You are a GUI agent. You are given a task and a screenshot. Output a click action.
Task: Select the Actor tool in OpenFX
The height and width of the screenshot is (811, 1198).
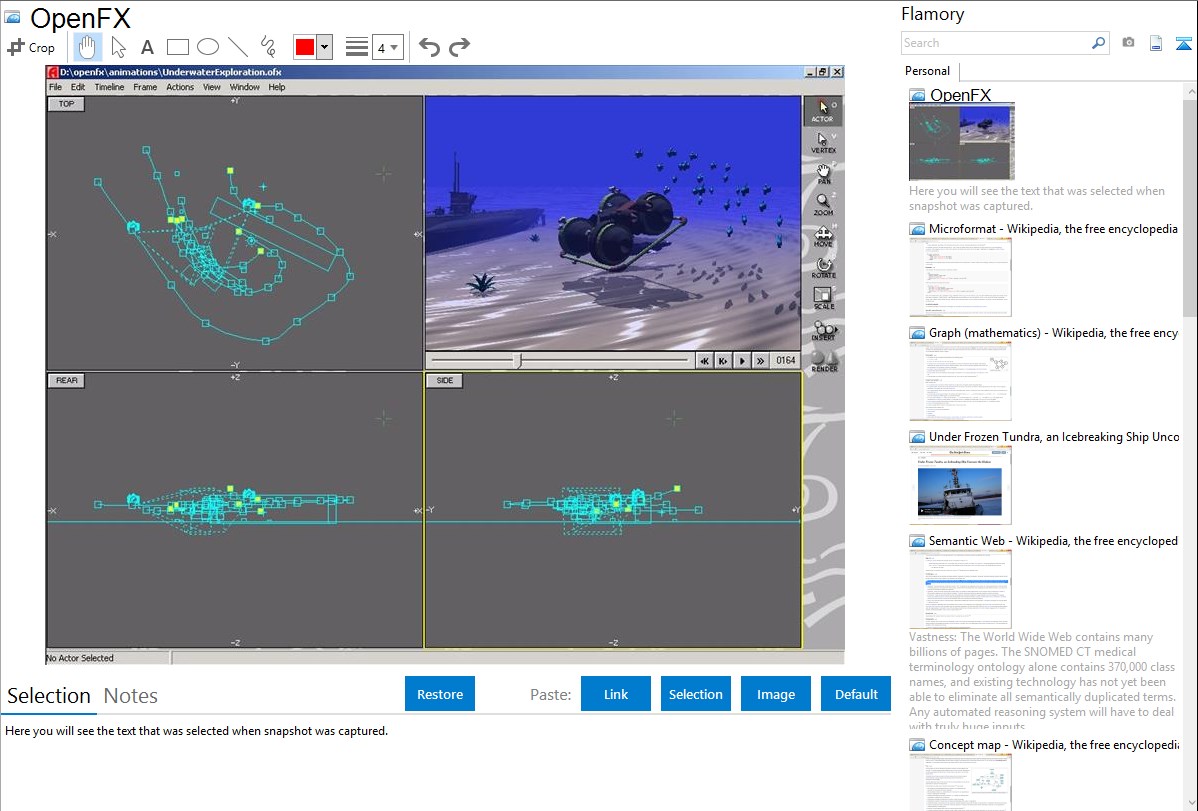tap(823, 112)
